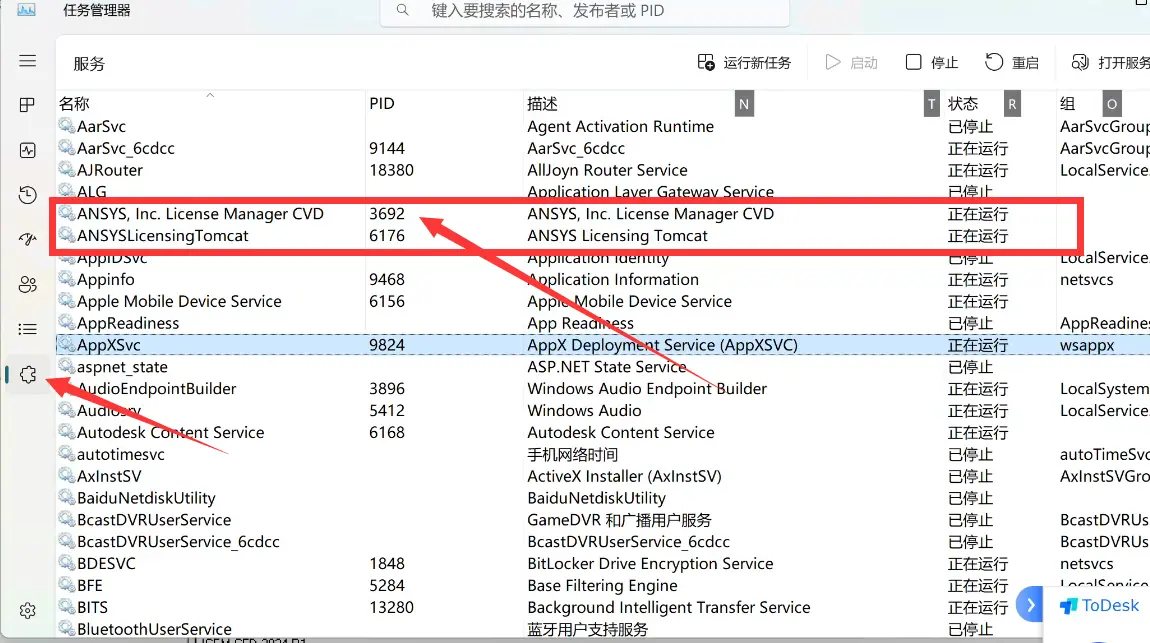Open the hamburger navigation menu

[27, 61]
